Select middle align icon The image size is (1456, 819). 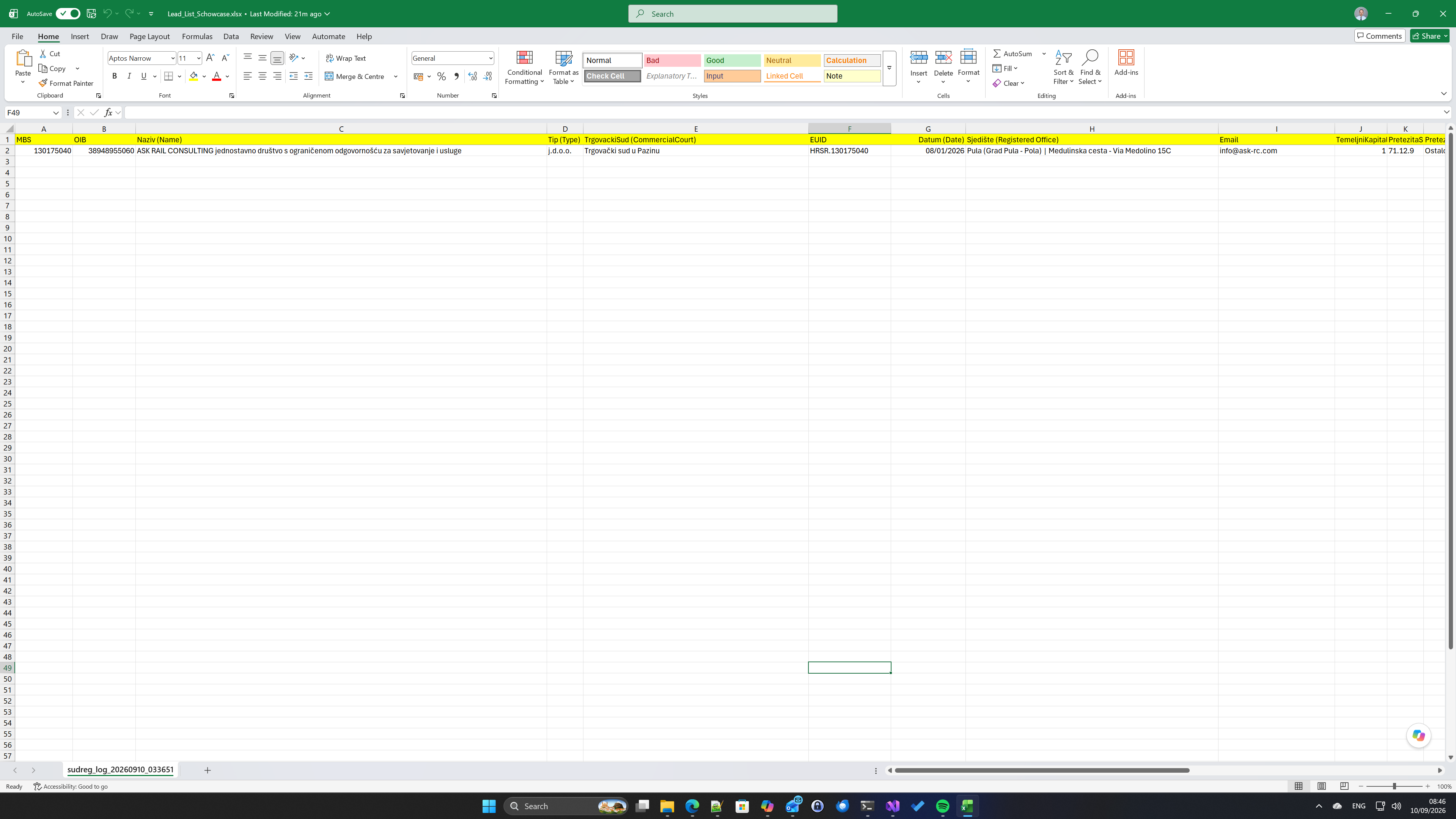pyautogui.click(x=262, y=58)
